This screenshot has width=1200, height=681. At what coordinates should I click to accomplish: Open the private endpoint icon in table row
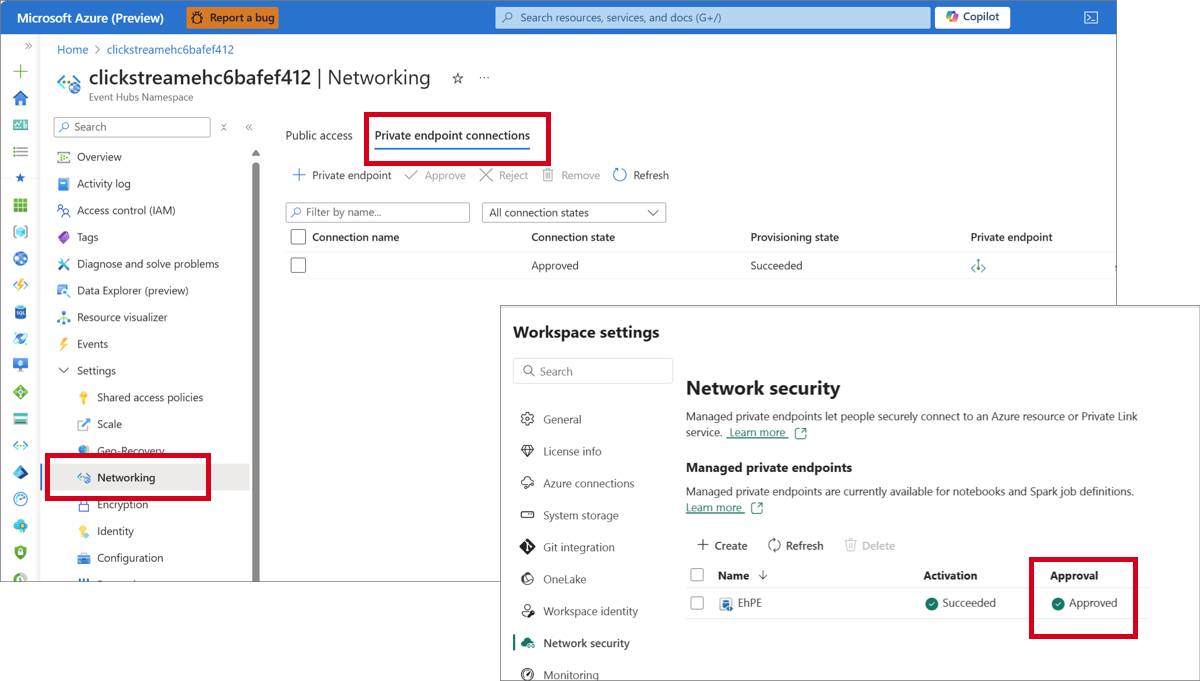pyautogui.click(x=978, y=266)
